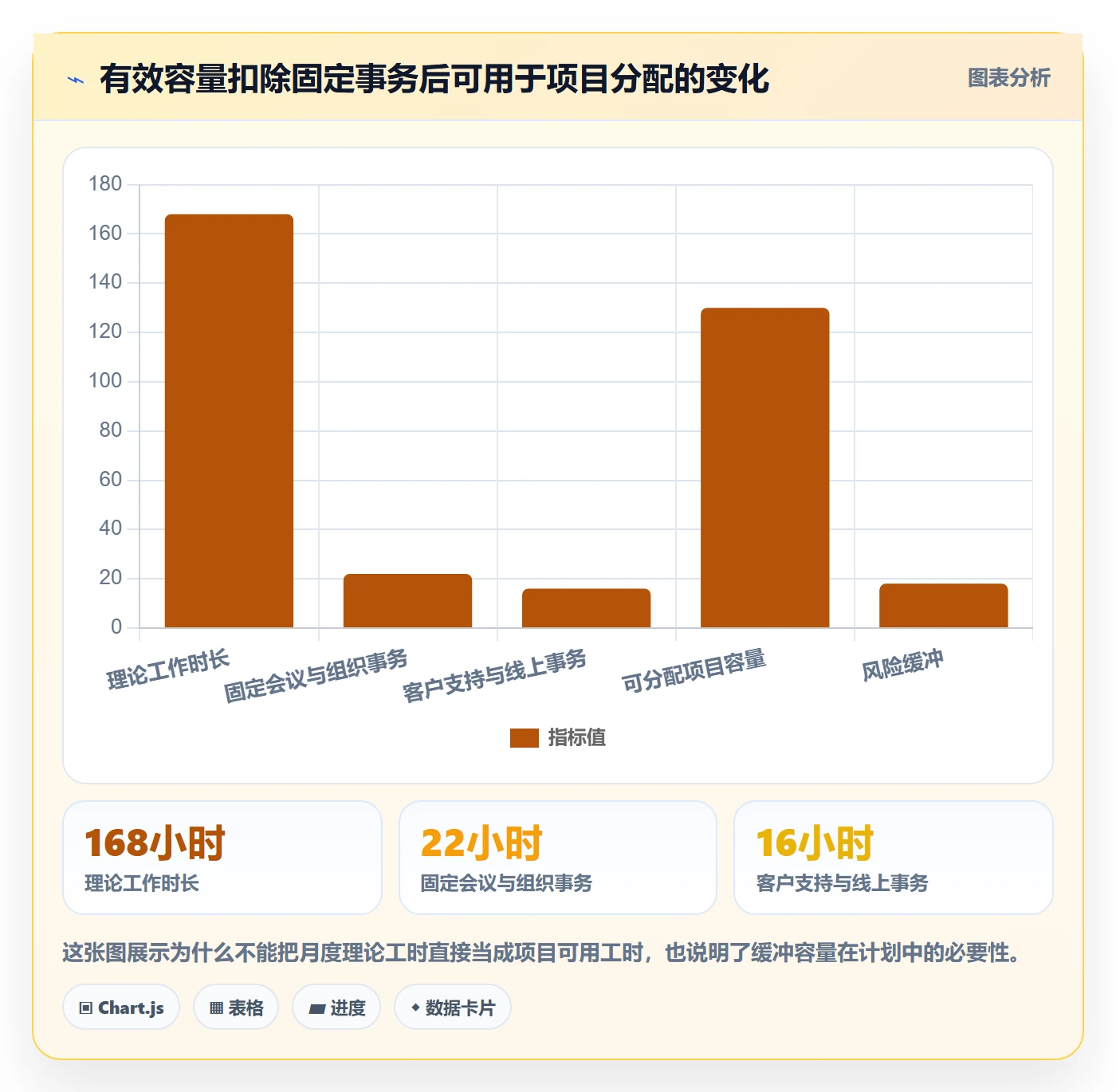
Task: Click the 风险缓冲 x-axis label
Action: pos(902,666)
